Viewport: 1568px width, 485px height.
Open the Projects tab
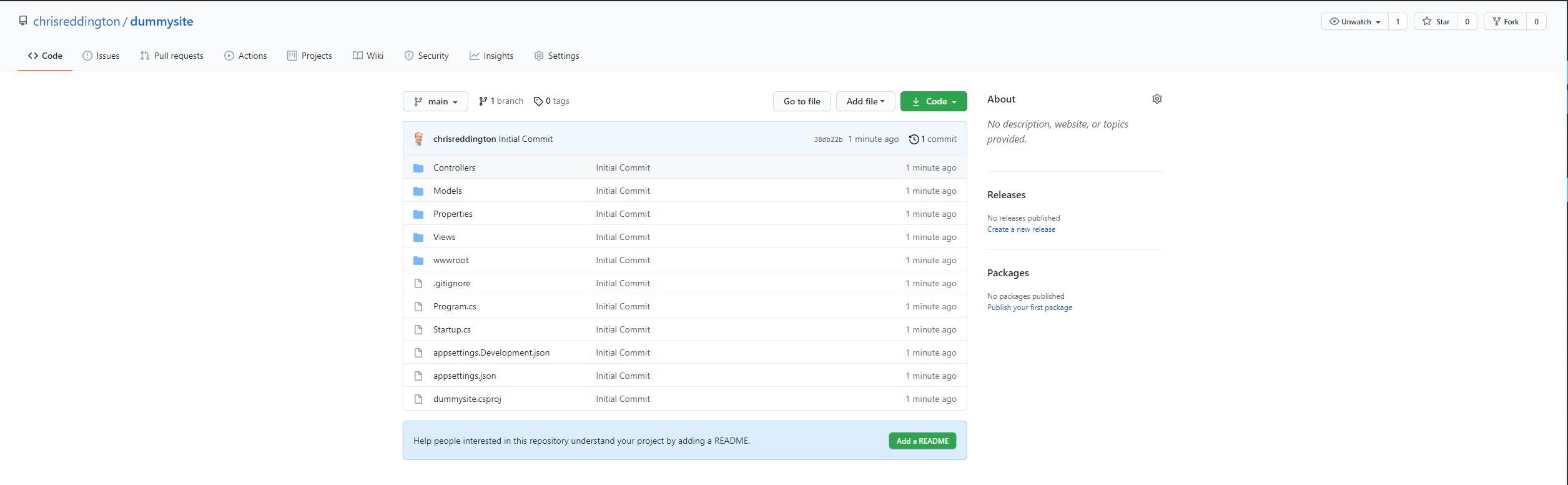[310, 56]
